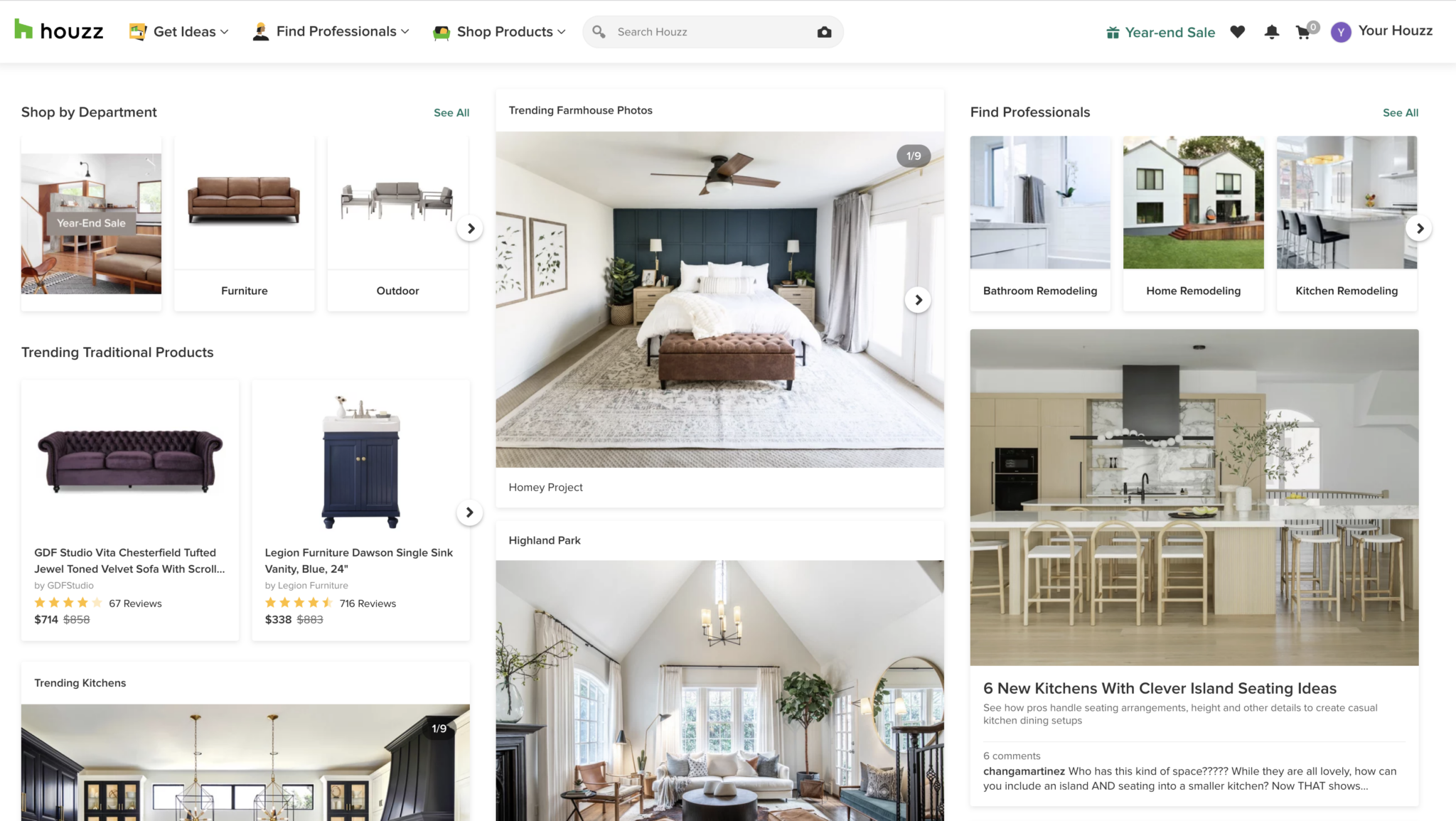Click next arrow on Trending Traditional Products
Image resolution: width=1456 pixels, height=821 pixels.
[x=469, y=512]
